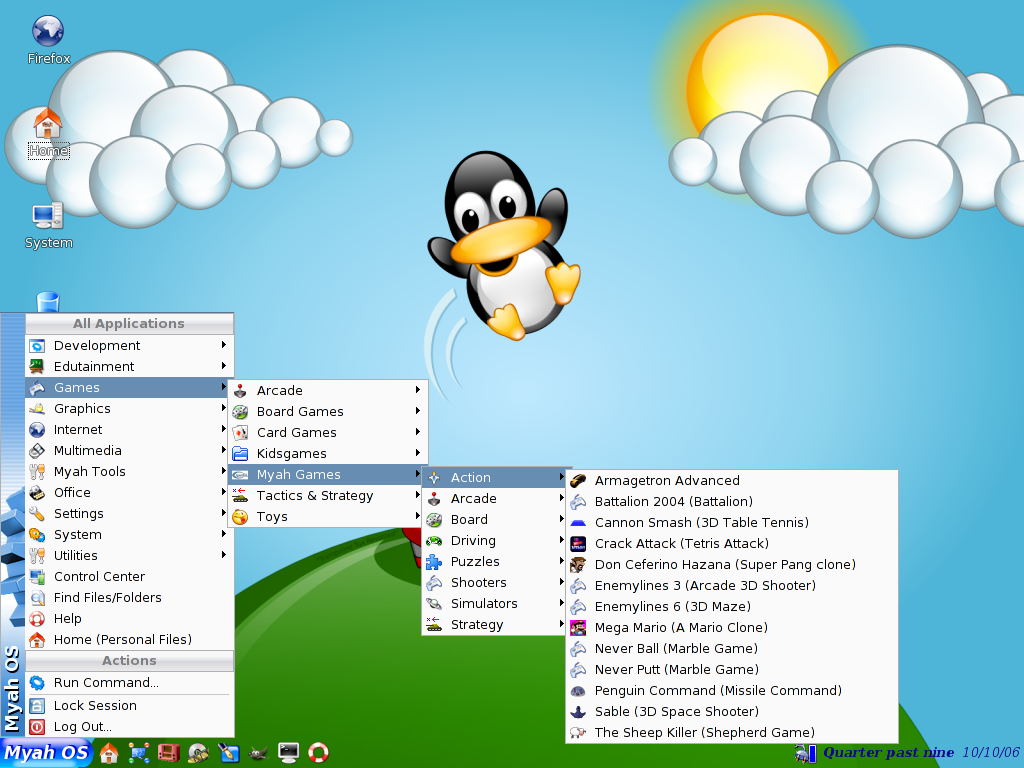
Task: Click the Armagetron Advanced icon
Action: (x=578, y=481)
